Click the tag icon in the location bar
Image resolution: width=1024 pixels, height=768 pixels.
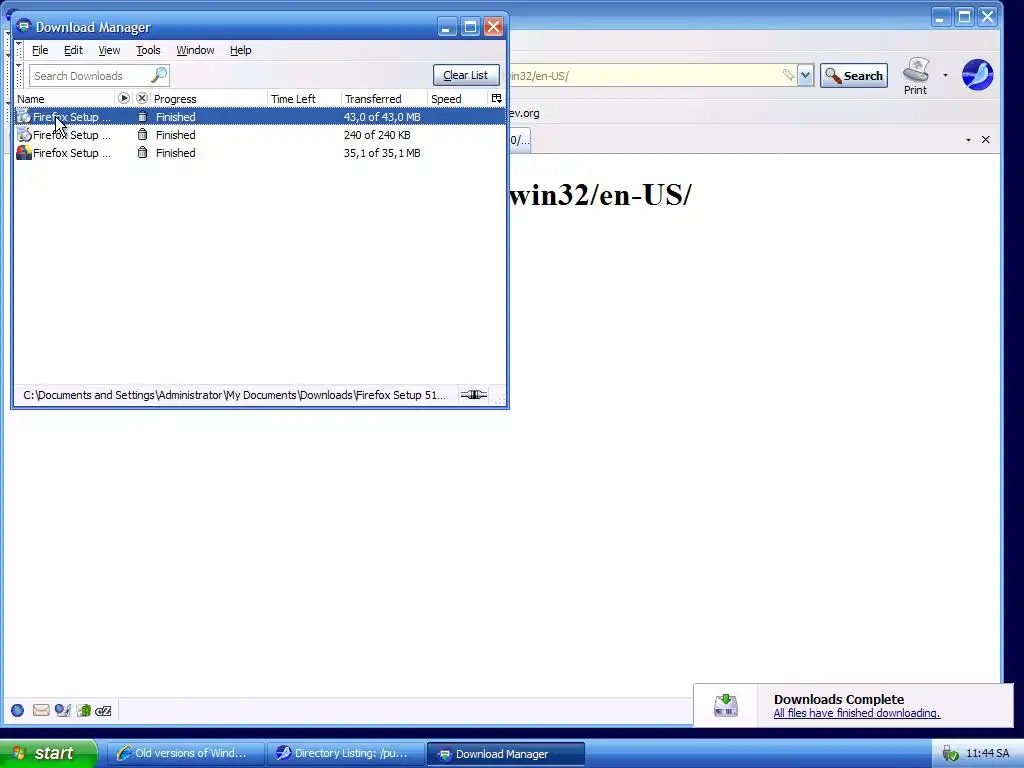(x=788, y=75)
